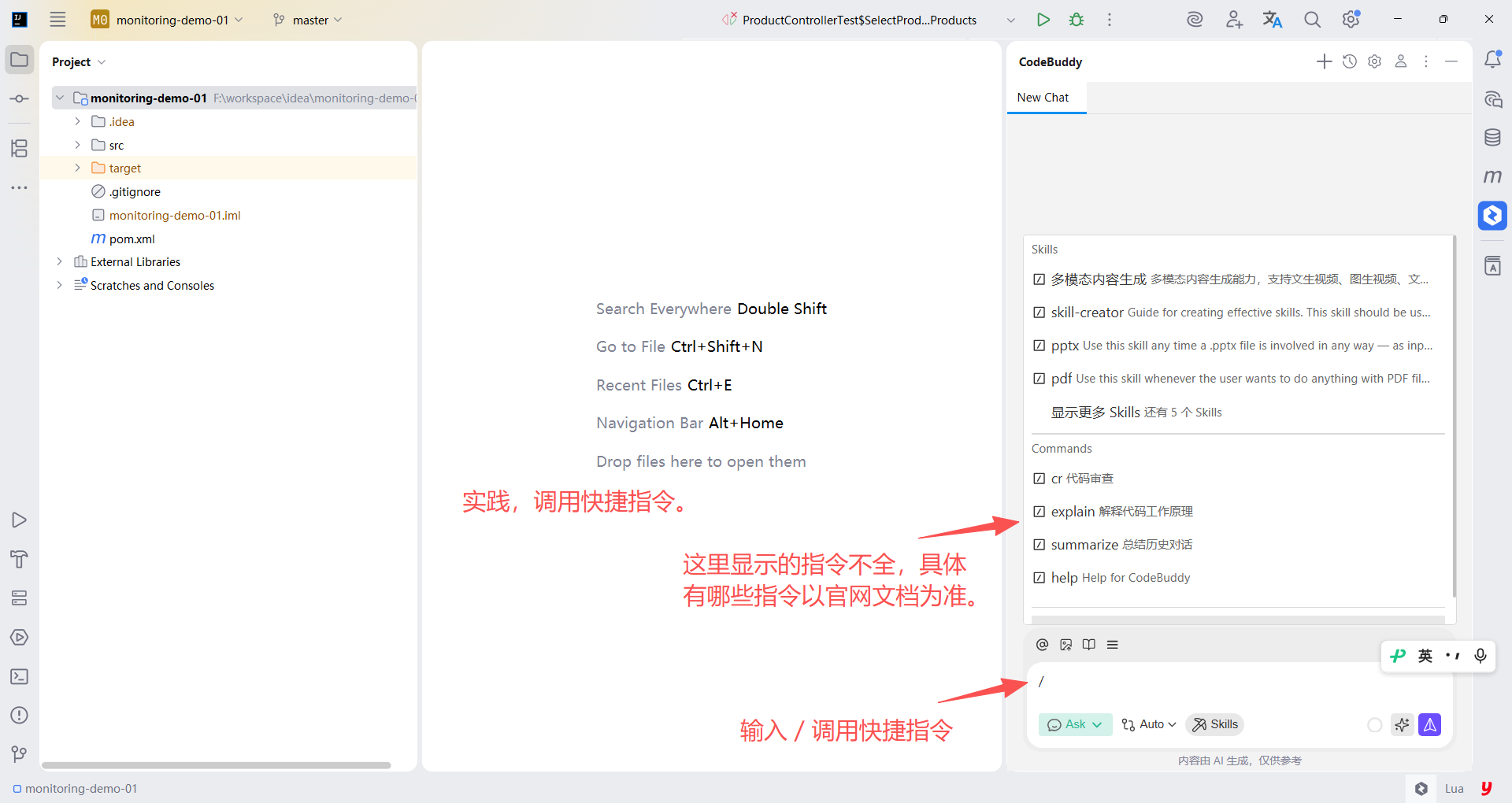This screenshot has width=1512, height=803.
Task: Open Code With Me add-user icon
Action: (x=1234, y=20)
